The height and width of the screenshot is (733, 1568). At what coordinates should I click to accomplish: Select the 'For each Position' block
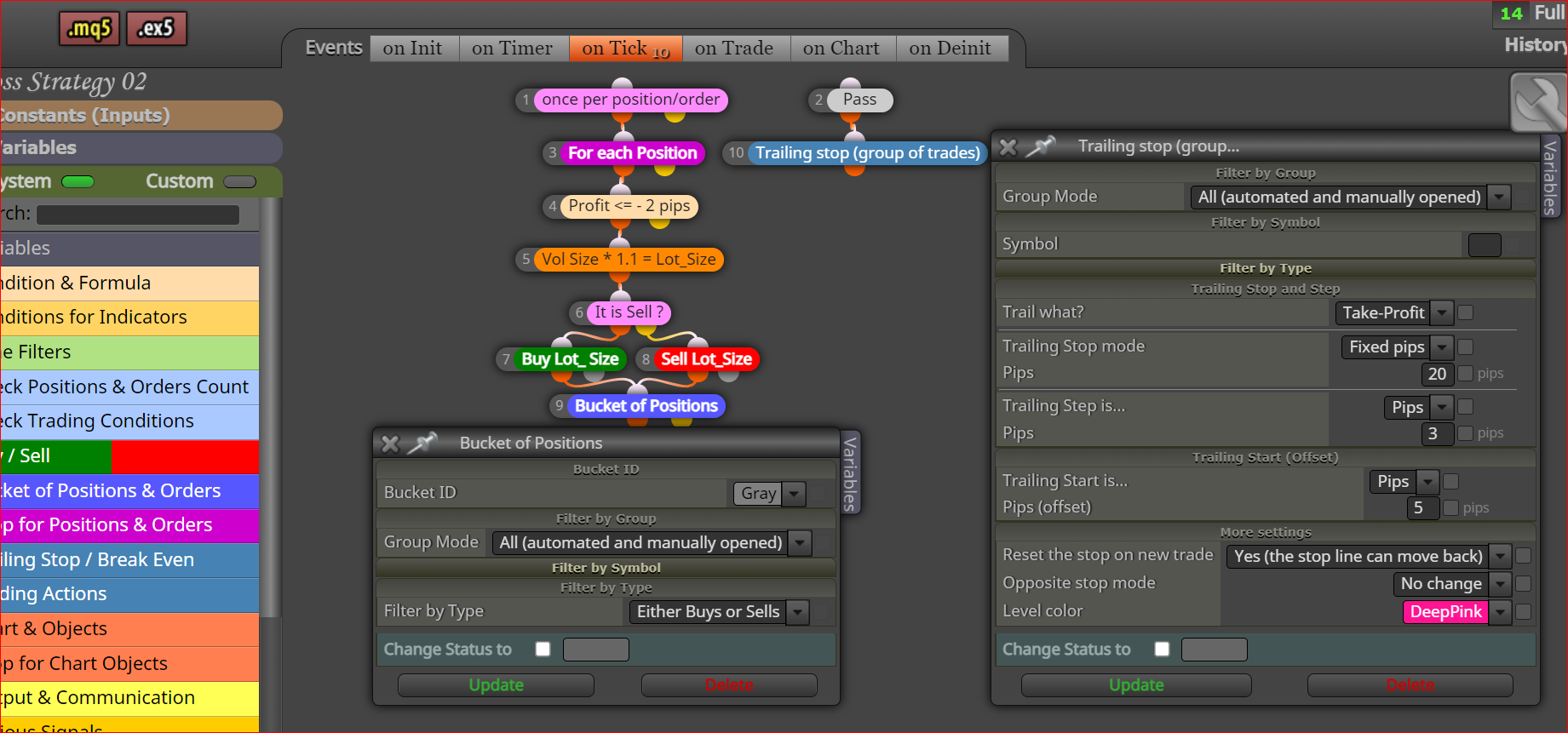click(x=632, y=153)
